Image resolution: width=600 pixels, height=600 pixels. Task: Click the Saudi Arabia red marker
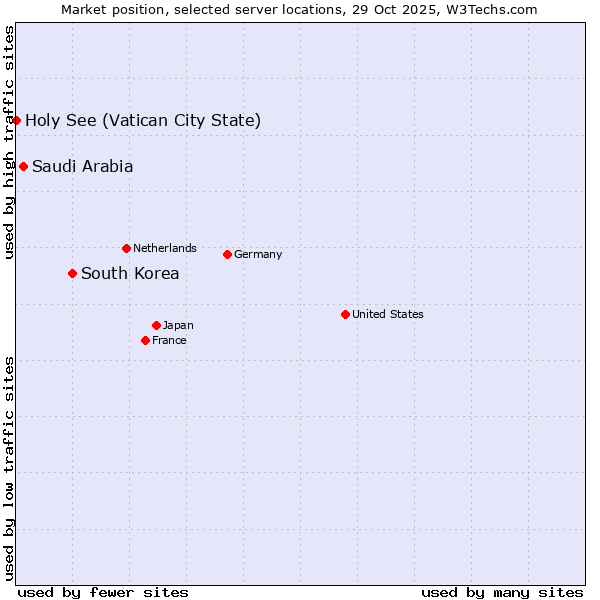tap(24, 167)
